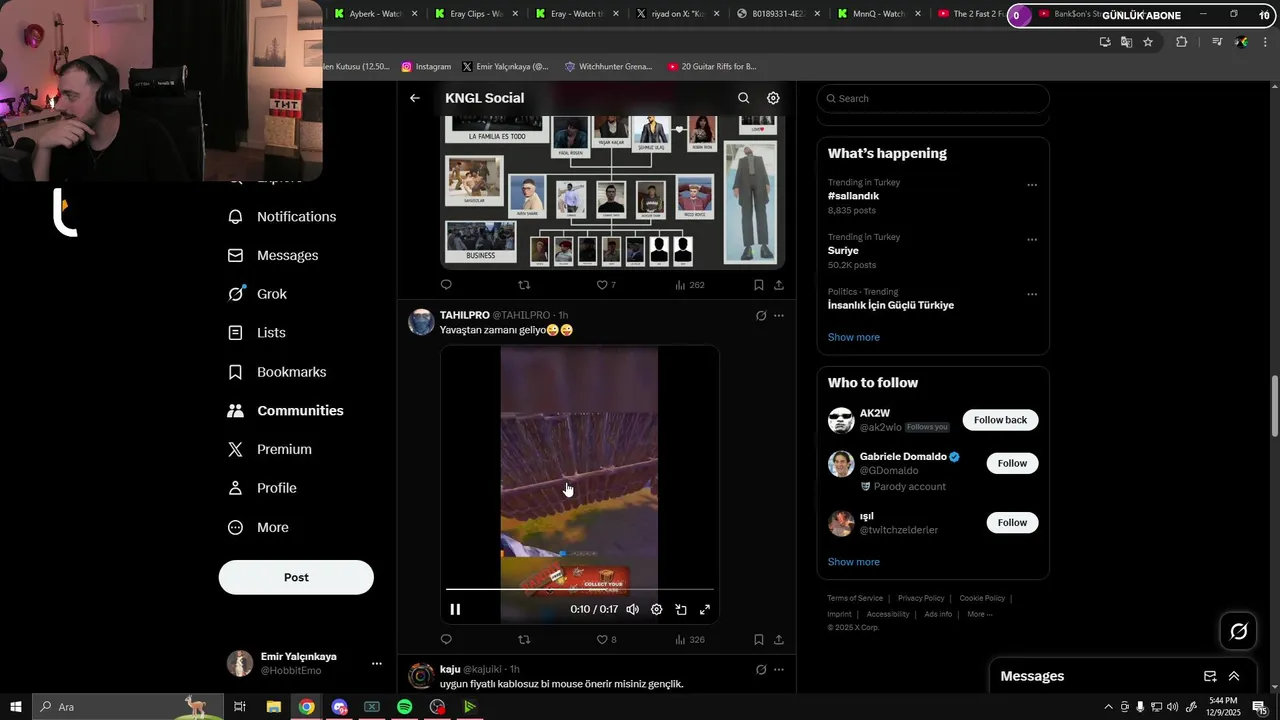Image resolution: width=1280 pixels, height=720 pixels.
Task: Open browser extensions puzzle icon
Action: (1181, 42)
